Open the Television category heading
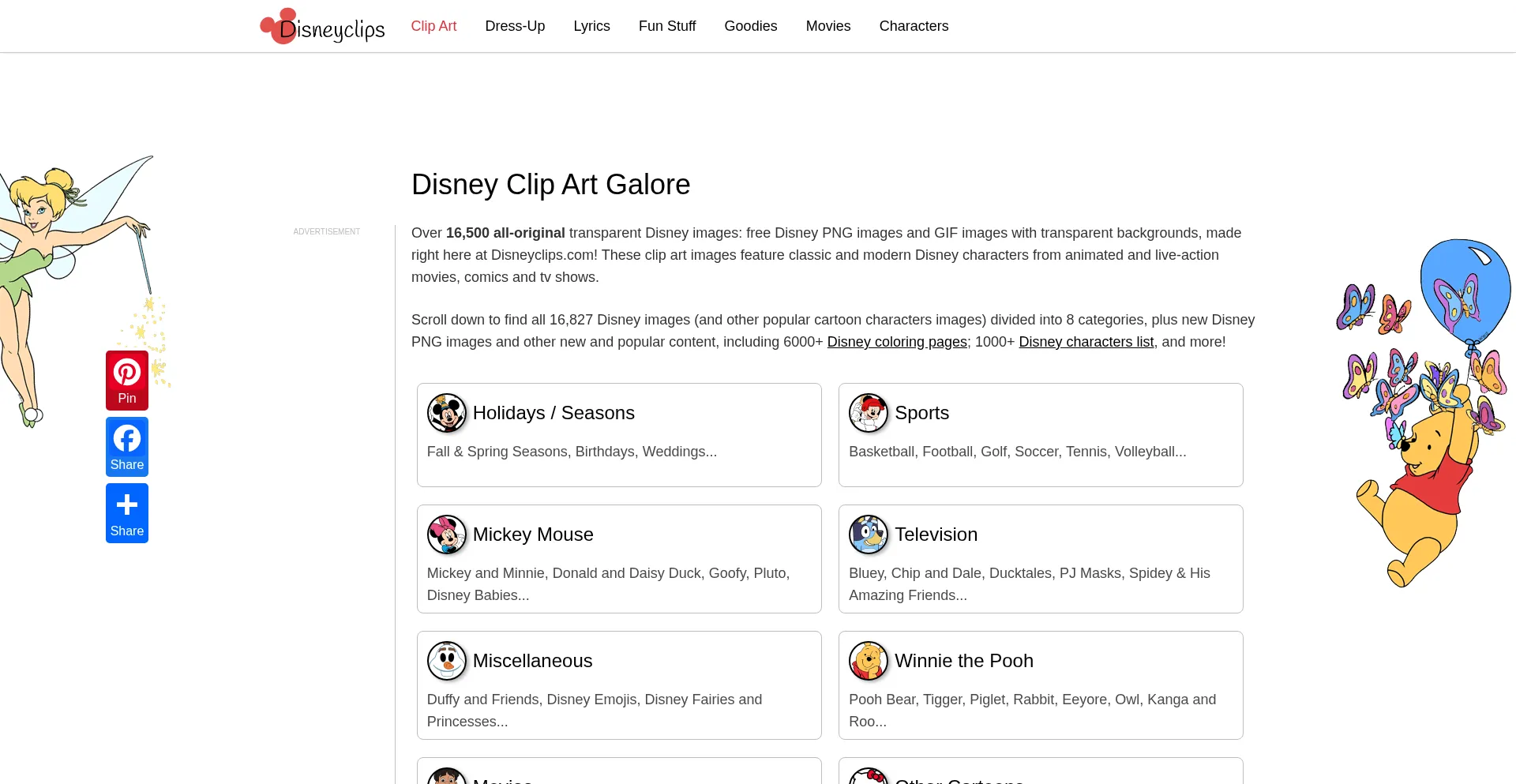Screen dimensions: 1516x784 click(x=936, y=535)
